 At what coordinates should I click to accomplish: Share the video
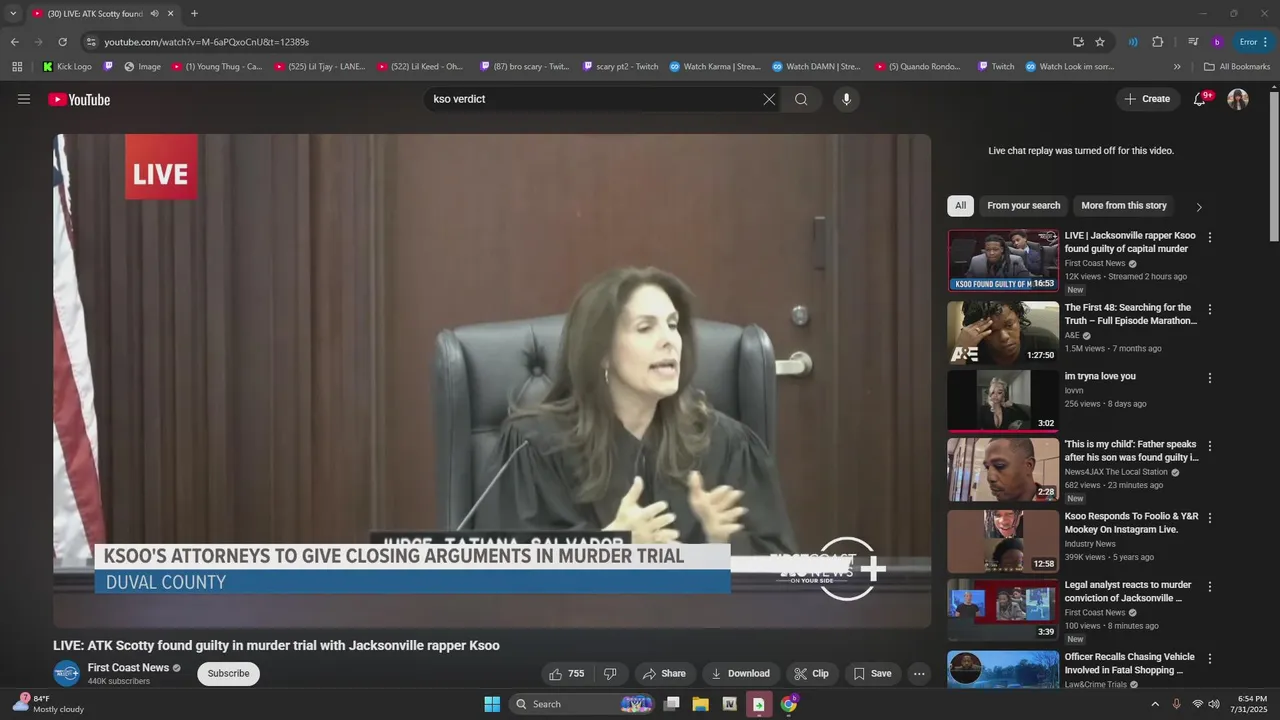pyautogui.click(x=664, y=673)
